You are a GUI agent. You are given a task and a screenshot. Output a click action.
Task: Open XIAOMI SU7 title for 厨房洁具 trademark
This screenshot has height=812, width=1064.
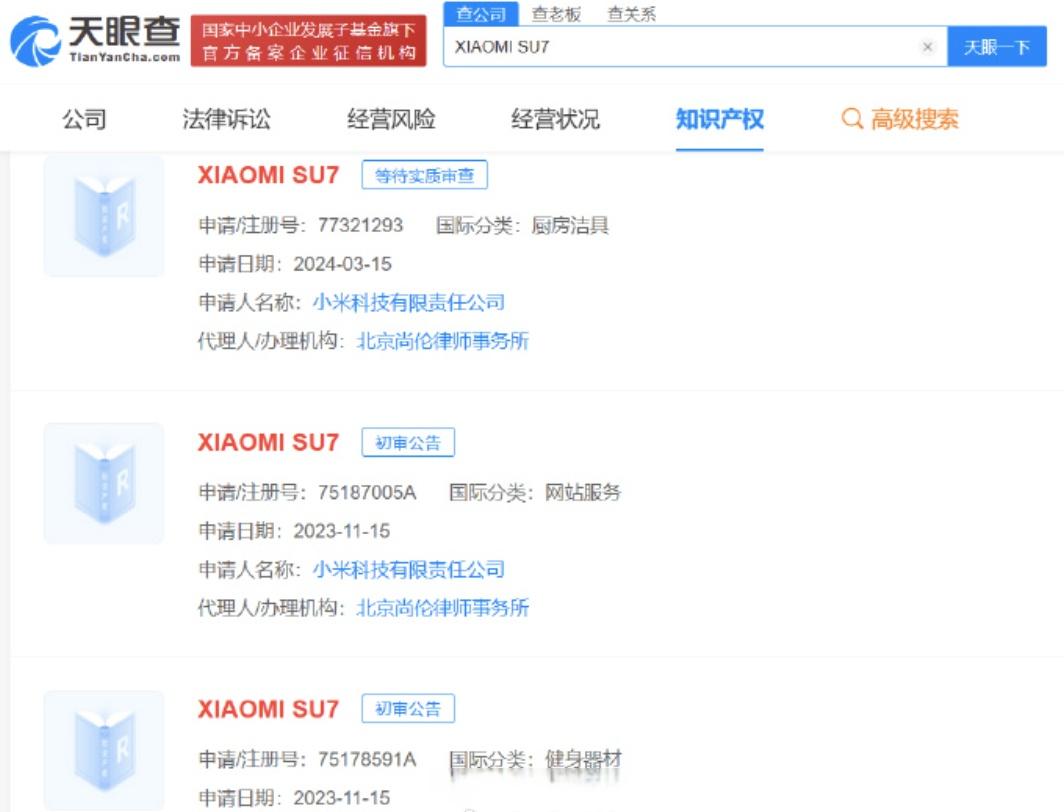pyautogui.click(x=268, y=175)
